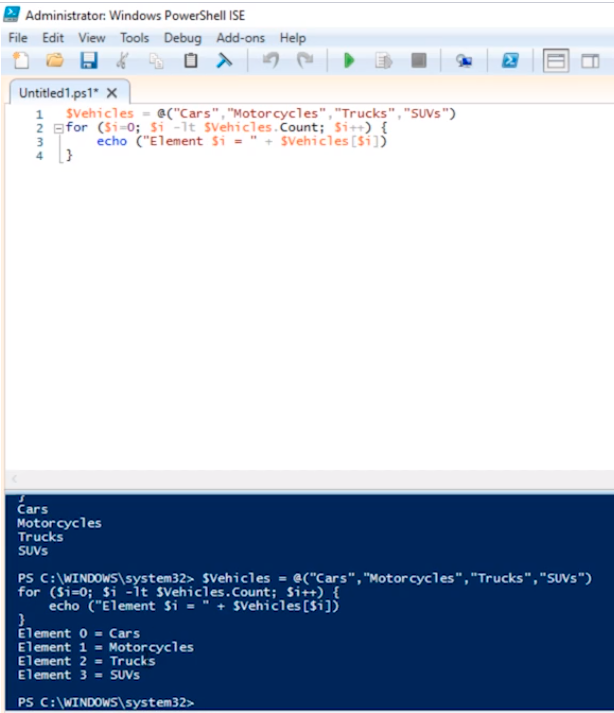The image size is (614, 713).
Task: Open the File menu
Action: pos(19,38)
